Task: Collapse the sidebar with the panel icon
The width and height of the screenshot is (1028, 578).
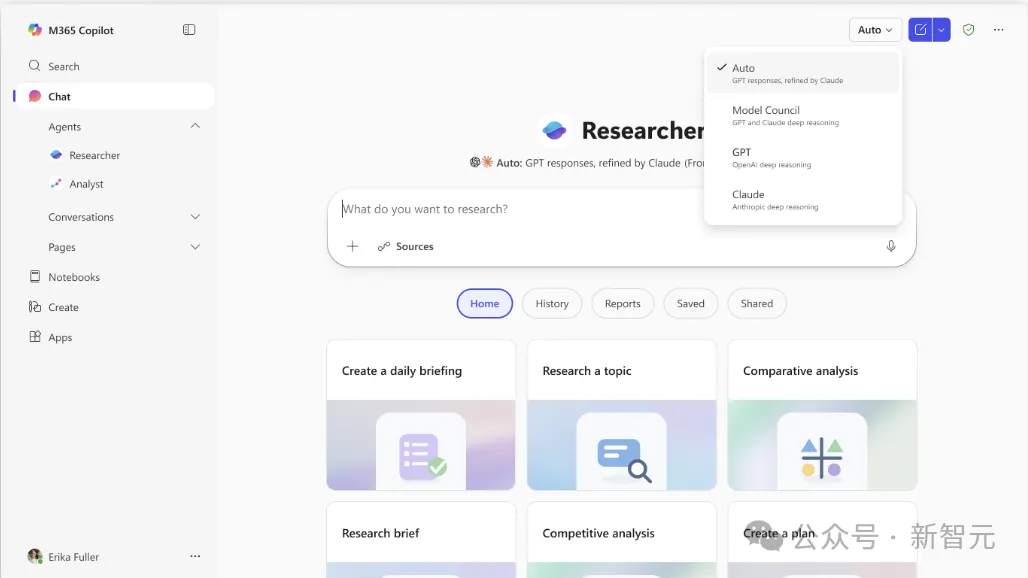Action: click(x=189, y=30)
